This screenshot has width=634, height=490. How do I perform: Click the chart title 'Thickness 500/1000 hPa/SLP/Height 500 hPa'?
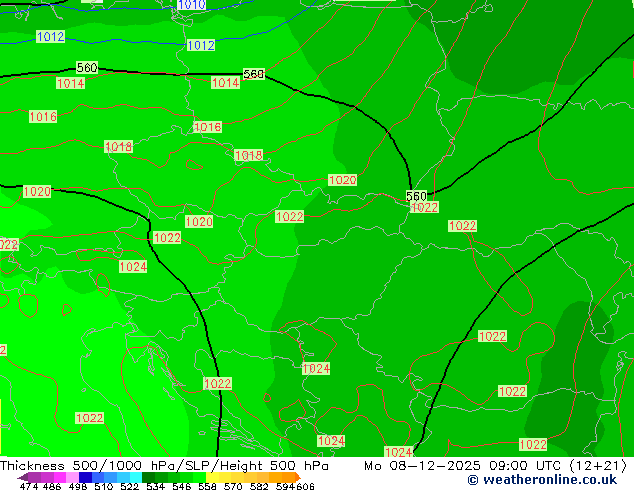point(164,466)
